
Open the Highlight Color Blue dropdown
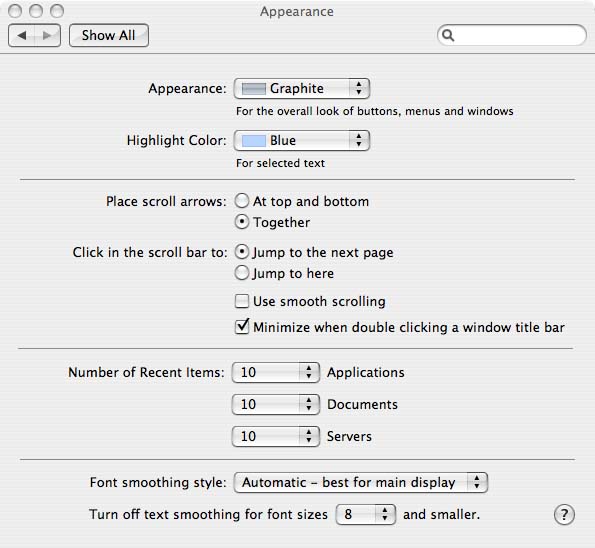(302, 140)
